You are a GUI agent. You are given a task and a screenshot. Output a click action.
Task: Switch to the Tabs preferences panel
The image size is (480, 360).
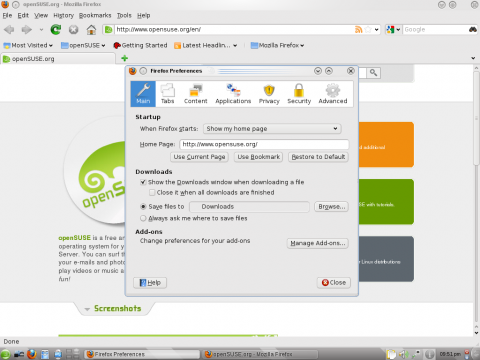(x=167, y=94)
